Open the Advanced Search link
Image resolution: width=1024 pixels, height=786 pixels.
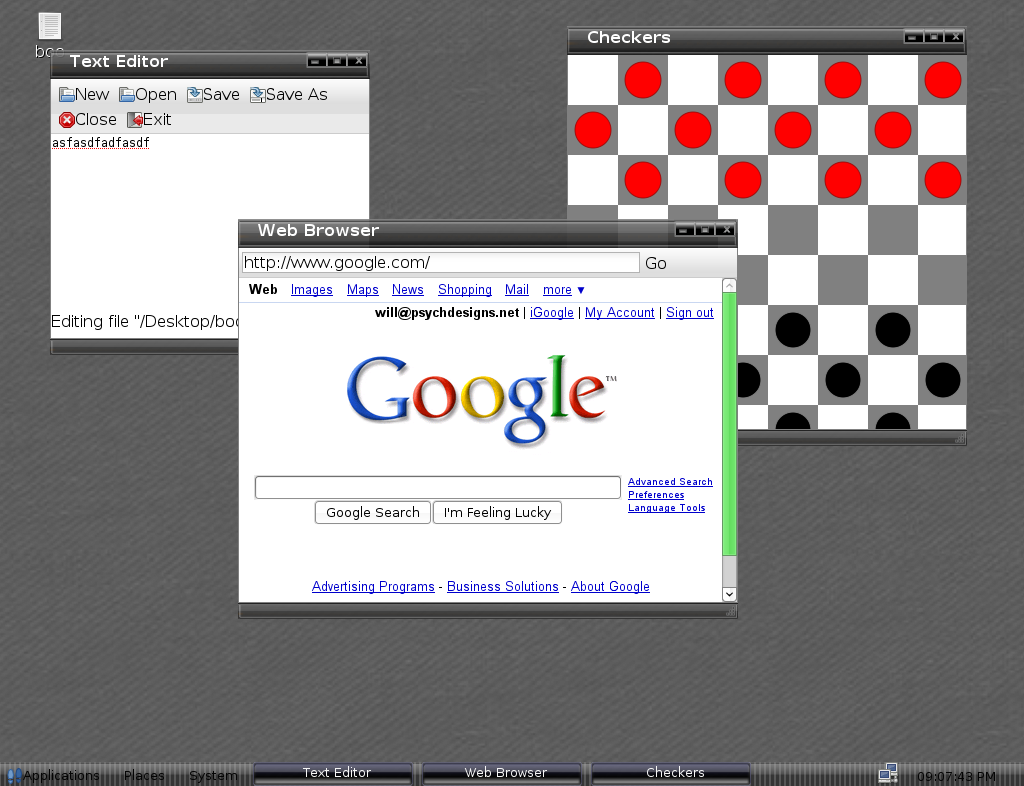coord(670,482)
